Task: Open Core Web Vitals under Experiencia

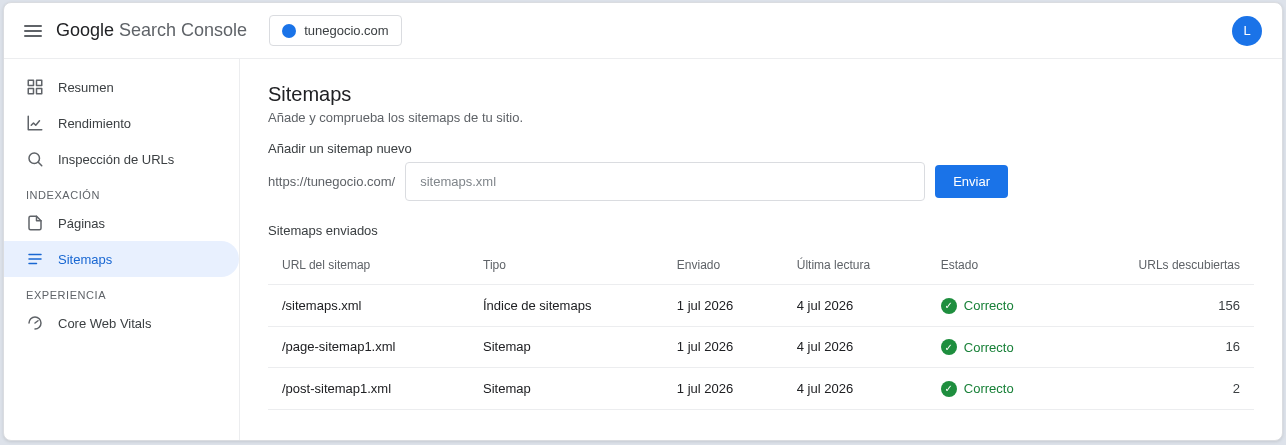Action: (121, 323)
